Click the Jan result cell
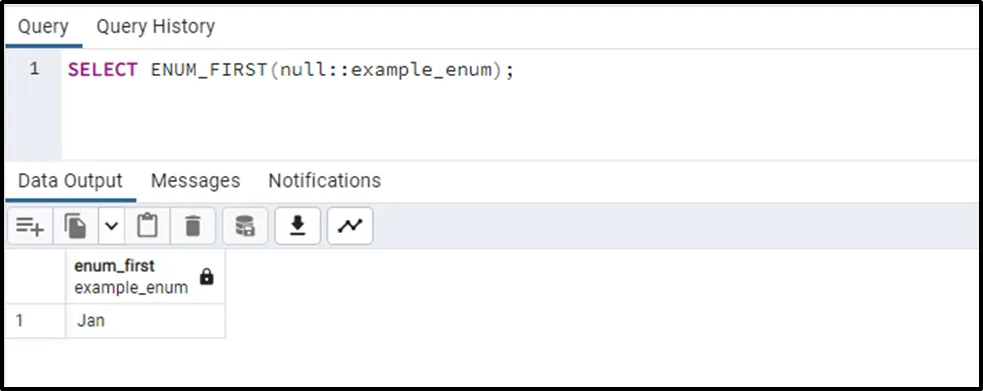This screenshot has height=391, width=983. [x=145, y=321]
